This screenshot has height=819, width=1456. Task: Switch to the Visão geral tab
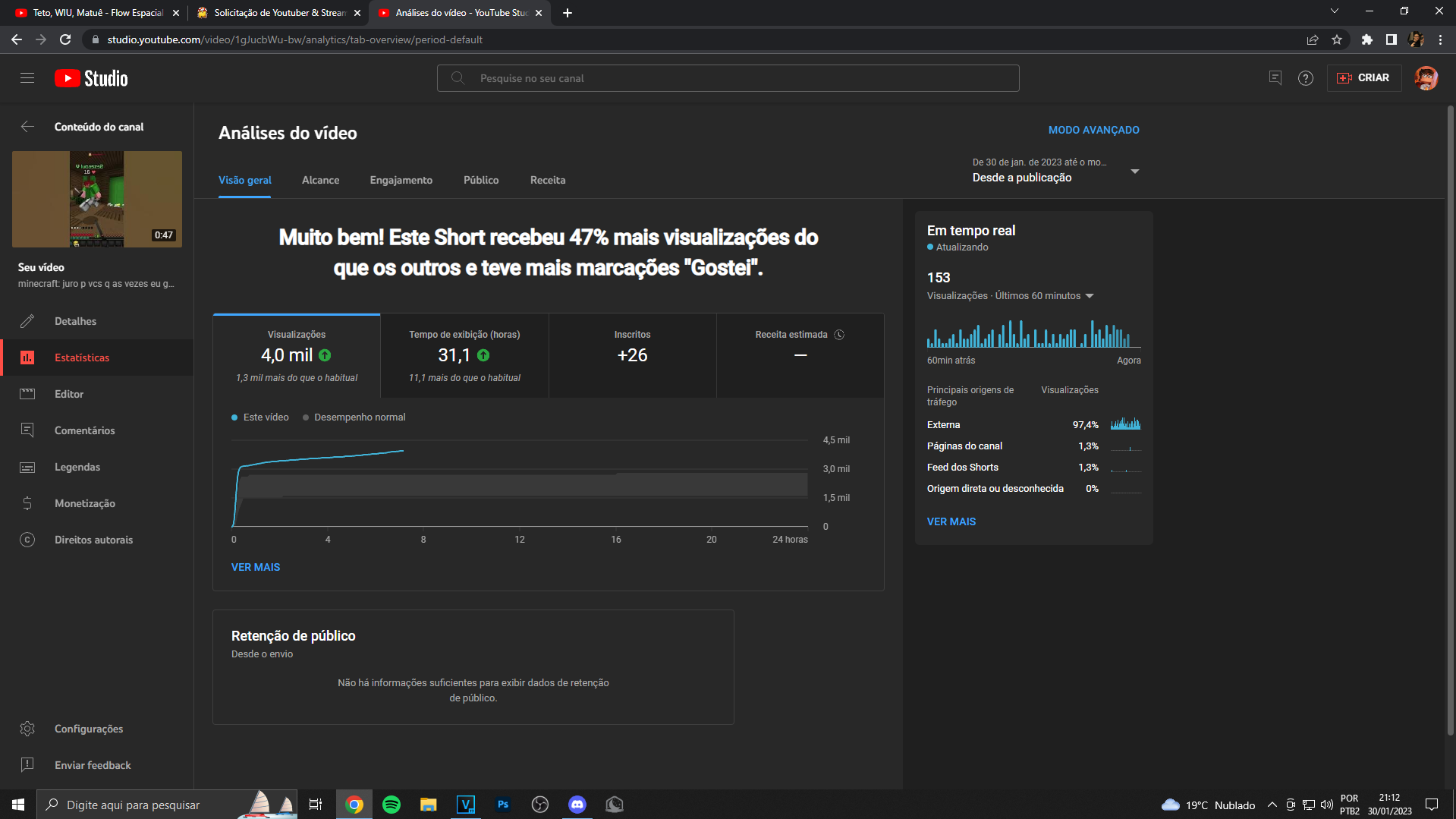click(x=245, y=180)
